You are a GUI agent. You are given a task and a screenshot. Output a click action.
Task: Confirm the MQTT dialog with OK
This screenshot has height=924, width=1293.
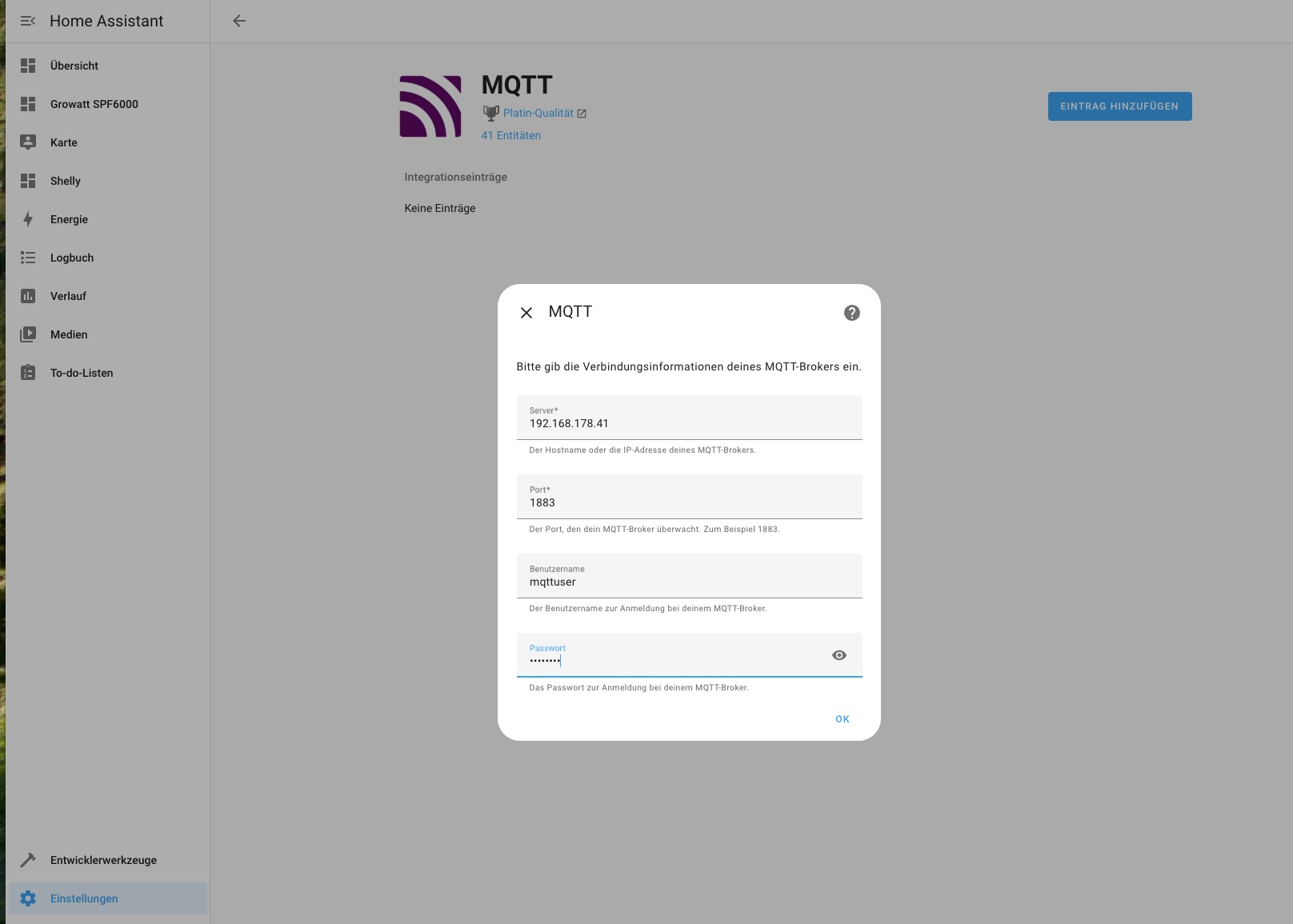click(843, 719)
